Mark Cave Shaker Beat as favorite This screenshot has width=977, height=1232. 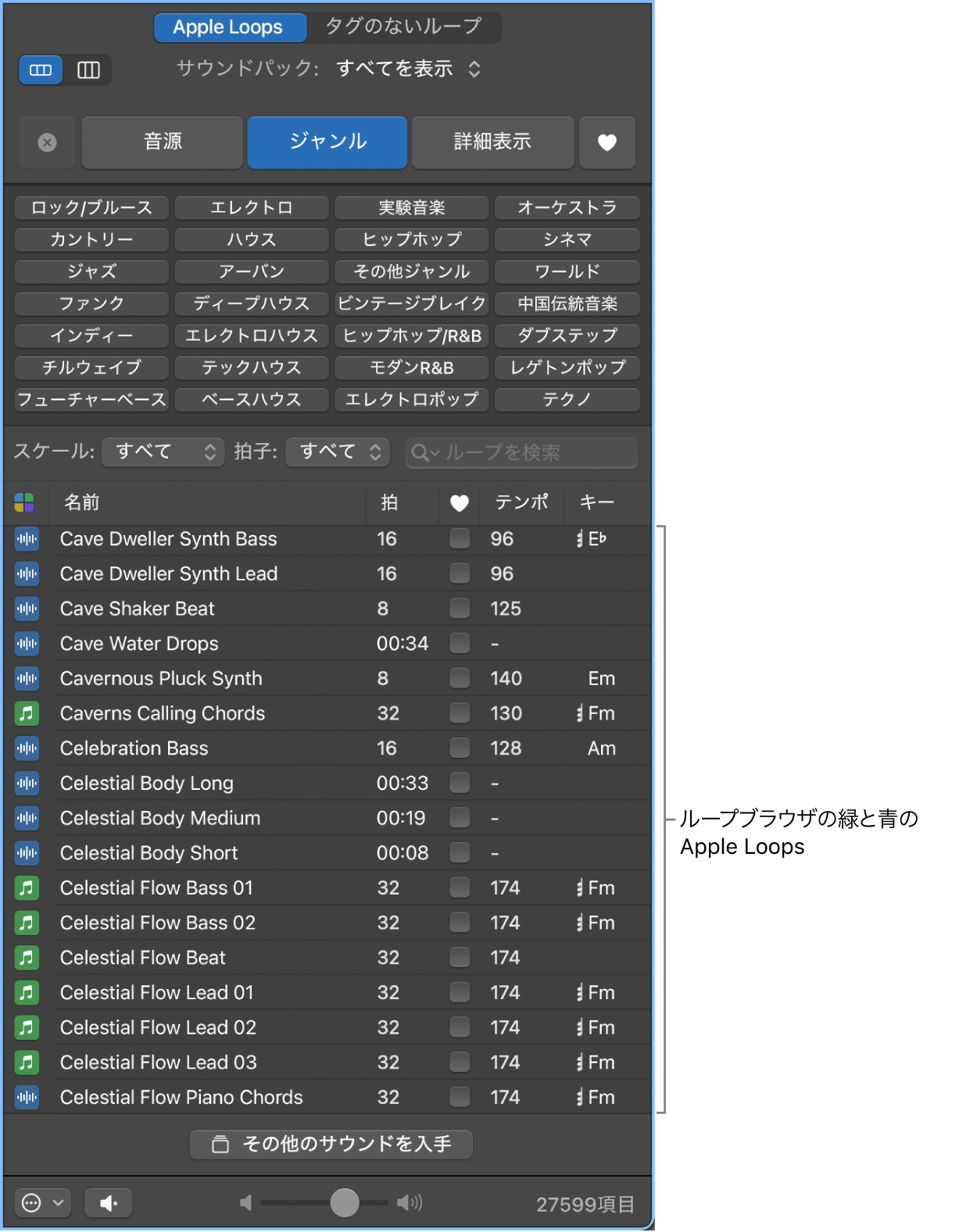click(x=460, y=609)
